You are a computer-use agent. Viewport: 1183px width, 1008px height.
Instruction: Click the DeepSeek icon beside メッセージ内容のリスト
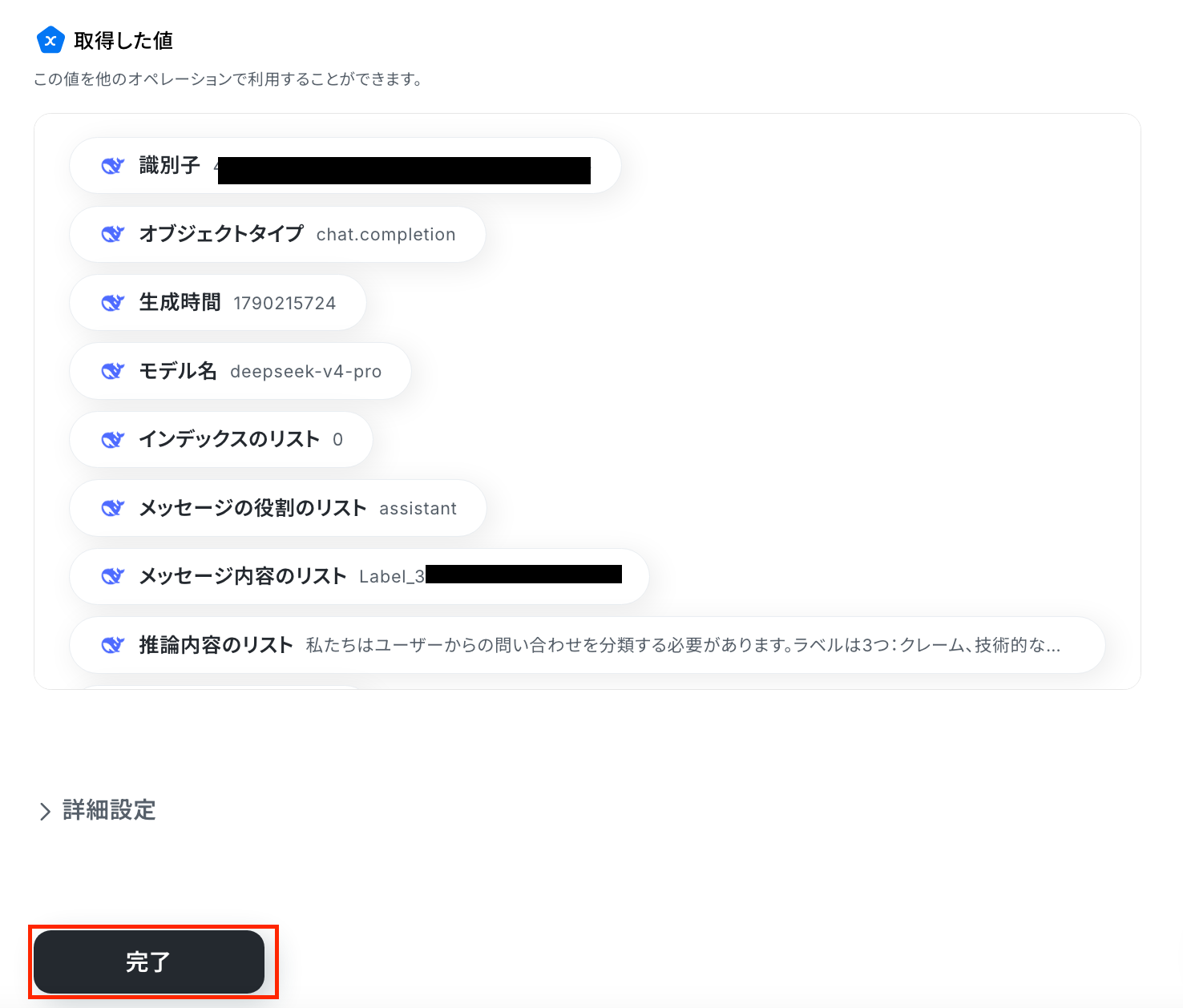click(x=112, y=576)
